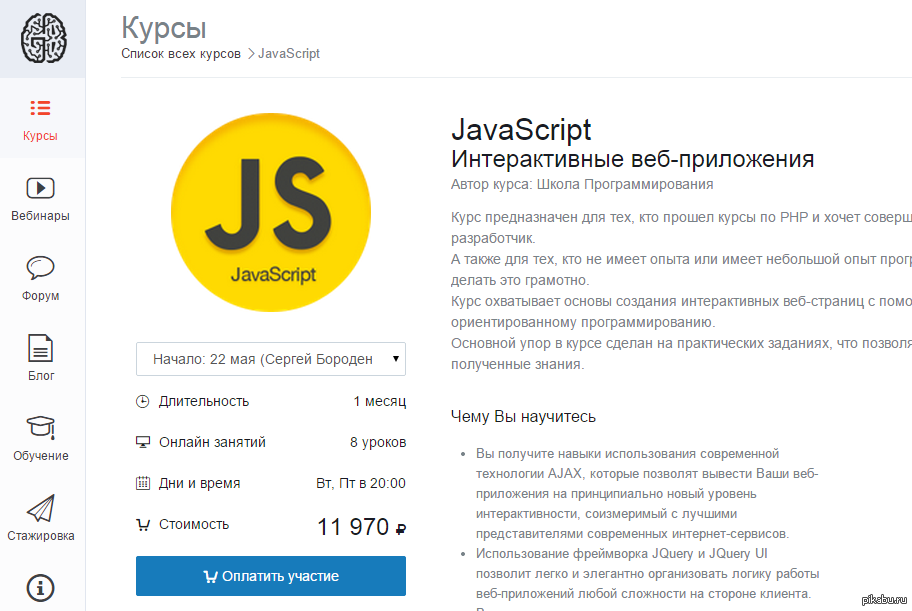
Task: Click the yellow JS course logo image
Action: (271, 212)
